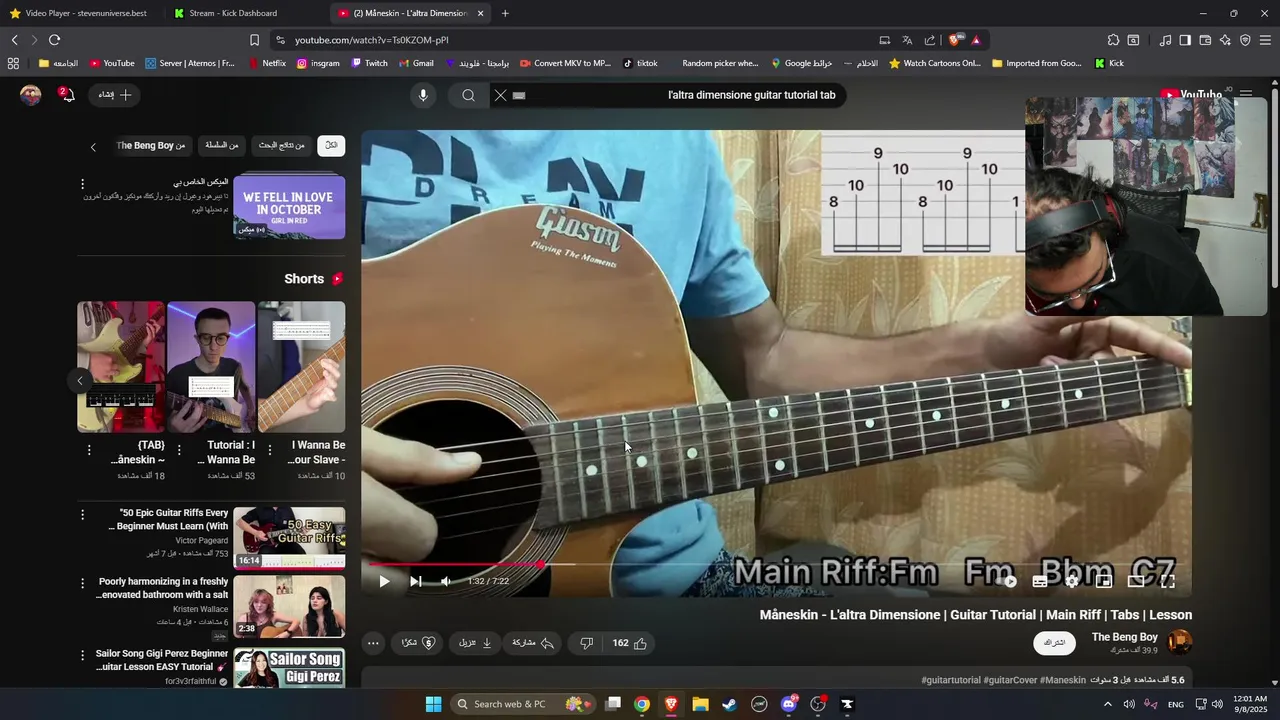Skip to the next video
Viewport: 1280px width, 720px height.
[x=416, y=581]
